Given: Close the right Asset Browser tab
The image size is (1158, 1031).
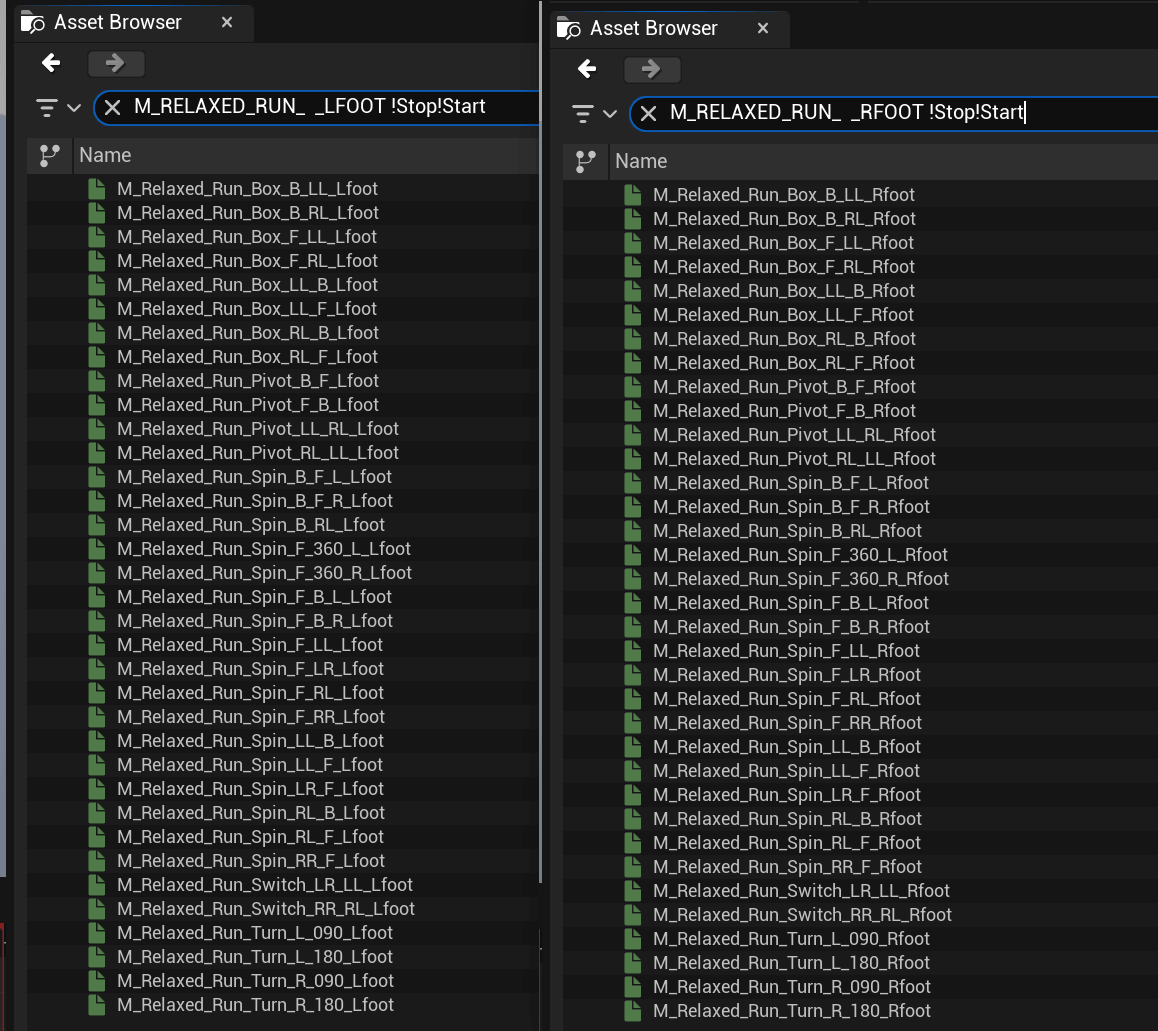Looking at the screenshot, I should click(x=763, y=28).
